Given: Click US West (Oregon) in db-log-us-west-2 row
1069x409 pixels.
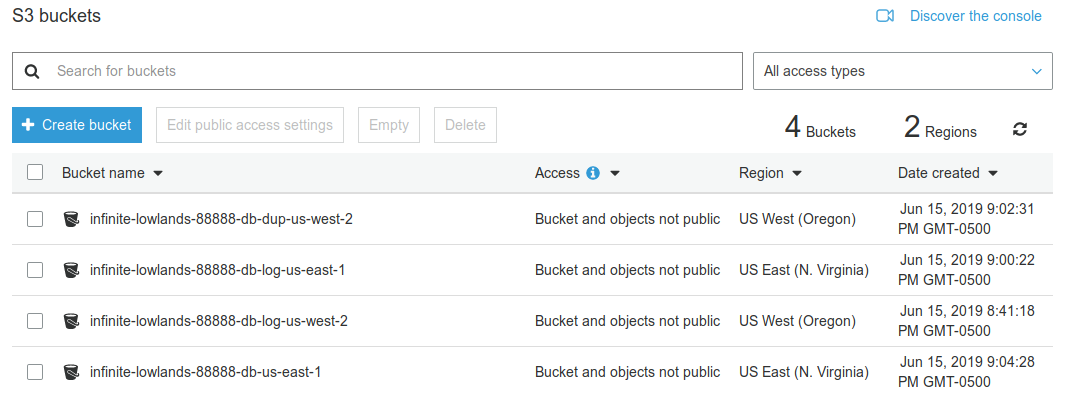Looking at the screenshot, I should pos(797,320).
